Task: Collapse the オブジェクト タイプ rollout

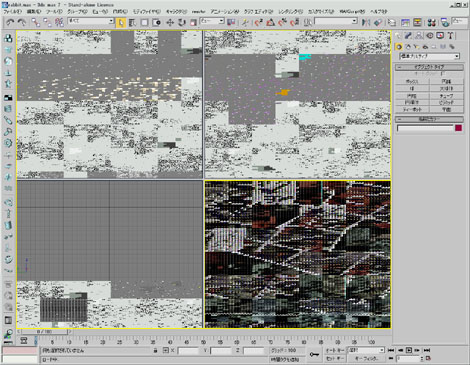Action: (429, 67)
